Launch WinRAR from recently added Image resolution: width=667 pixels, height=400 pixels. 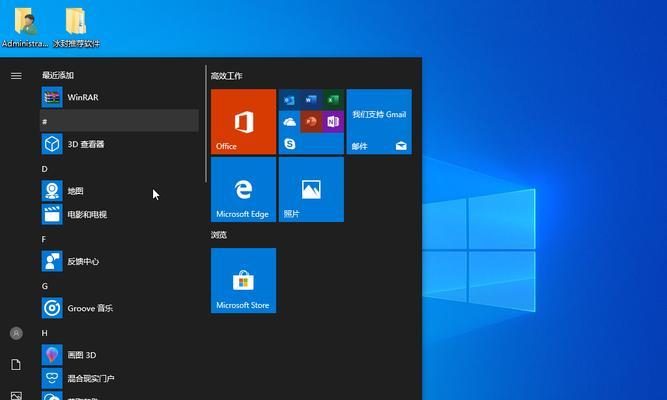119,97
